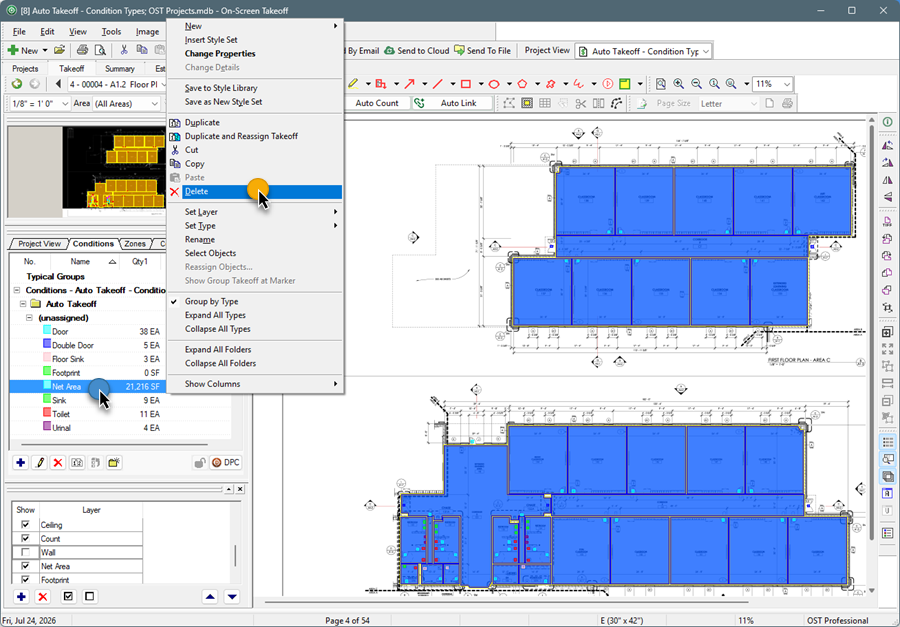Click the blue plus add layer button
Image resolution: width=900 pixels, height=627 pixels.
(x=21, y=597)
